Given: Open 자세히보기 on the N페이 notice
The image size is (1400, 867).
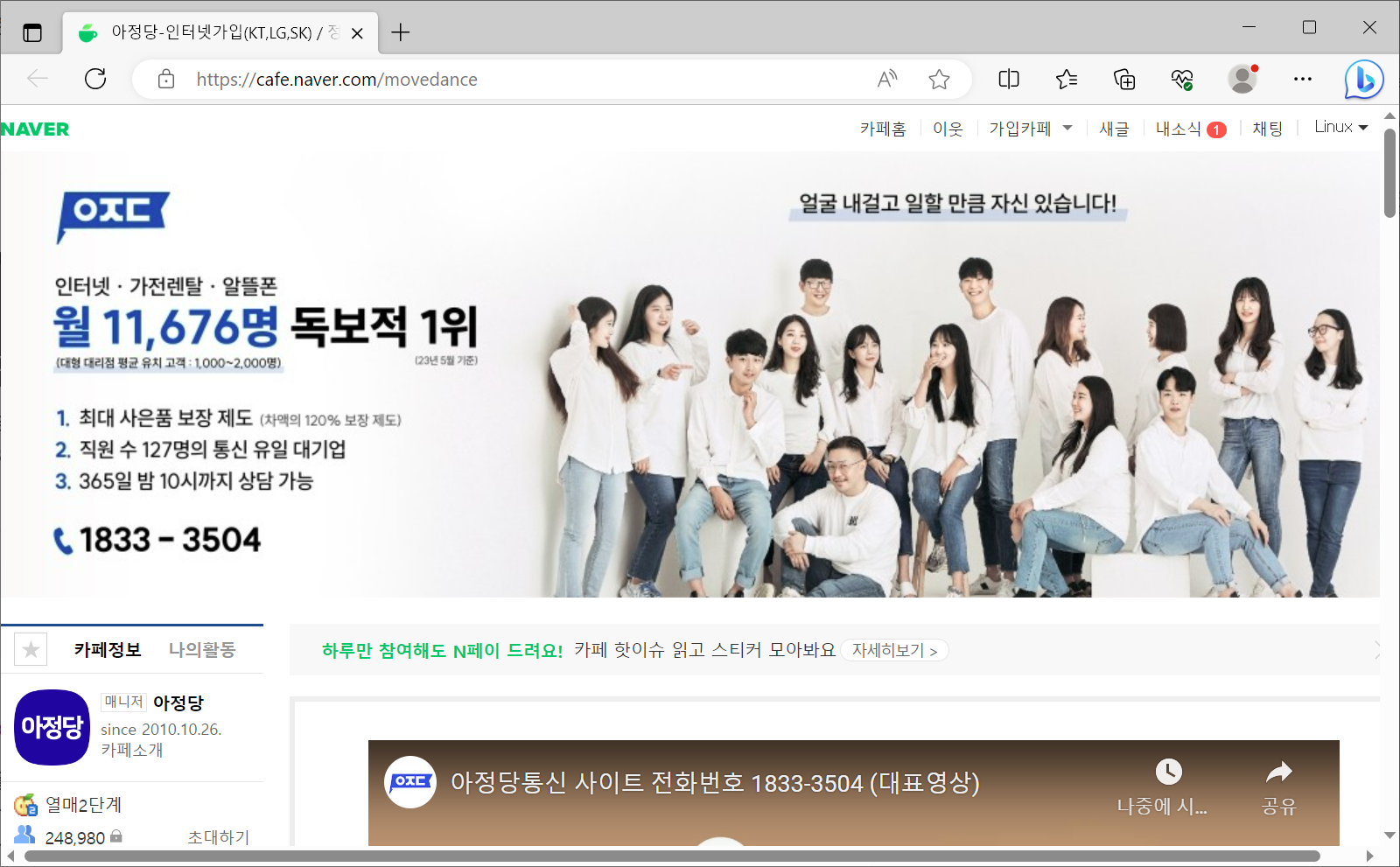Looking at the screenshot, I should pyautogui.click(x=894, y=650).
